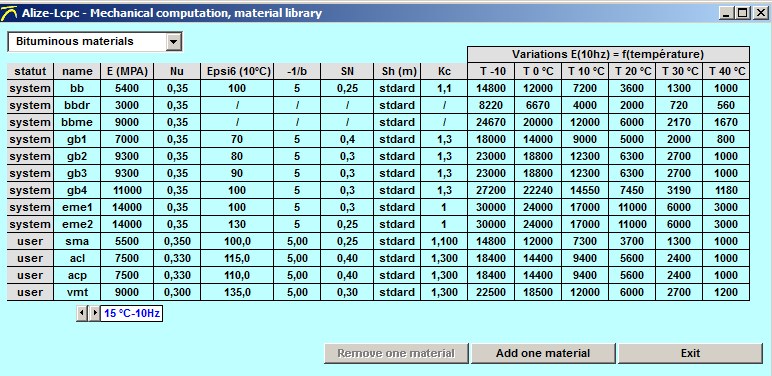Click the Nu column header
Image resolution: width=772 pixels, height=376 pixels.
tap(177, 71)
